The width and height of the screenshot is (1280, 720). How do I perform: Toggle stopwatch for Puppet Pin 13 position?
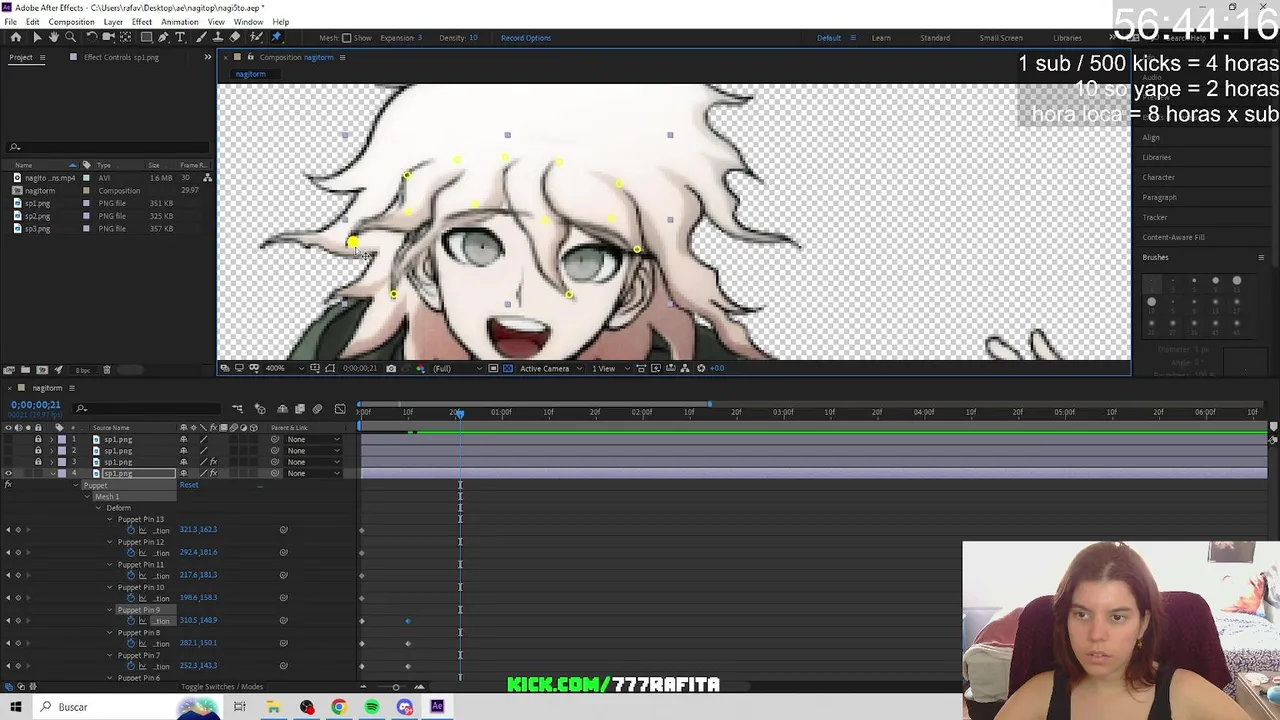[x=131, y=530]
